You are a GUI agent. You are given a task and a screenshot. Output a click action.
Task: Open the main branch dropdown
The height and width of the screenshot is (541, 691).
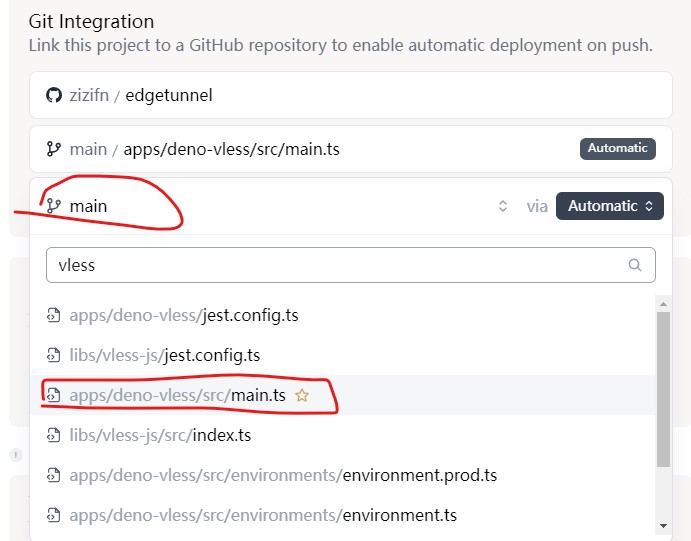pyautogui.click(x=270, y=206)
